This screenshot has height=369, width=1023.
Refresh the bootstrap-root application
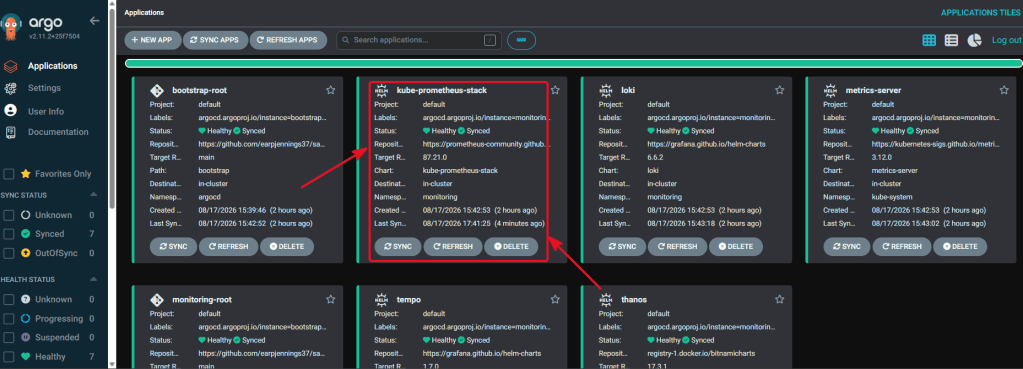[x=228, y=246]
